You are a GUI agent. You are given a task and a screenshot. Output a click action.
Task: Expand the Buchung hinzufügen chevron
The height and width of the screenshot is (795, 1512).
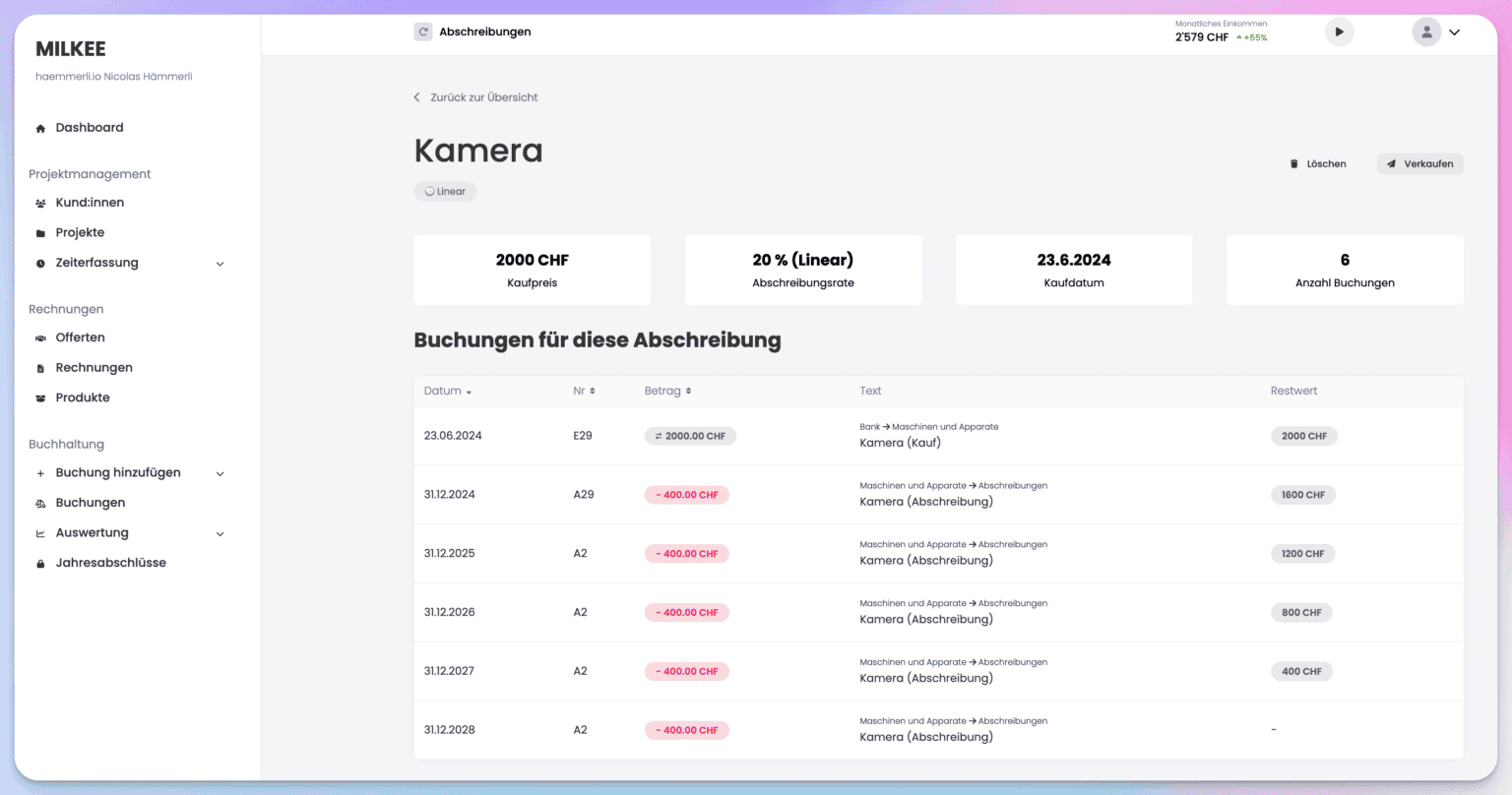click(220, 473)
